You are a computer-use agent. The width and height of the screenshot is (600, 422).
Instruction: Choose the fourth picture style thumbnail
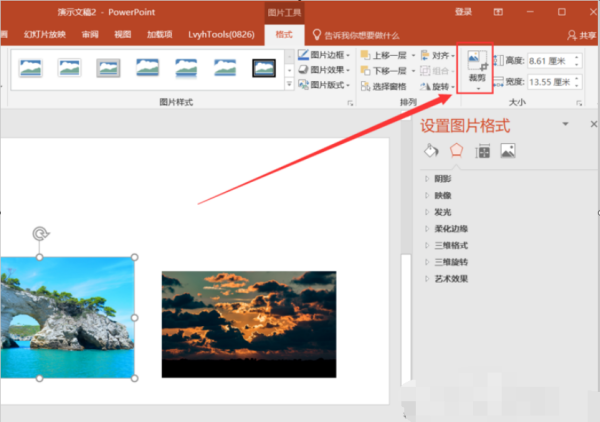pyautogui.click(x=147, y=68)
